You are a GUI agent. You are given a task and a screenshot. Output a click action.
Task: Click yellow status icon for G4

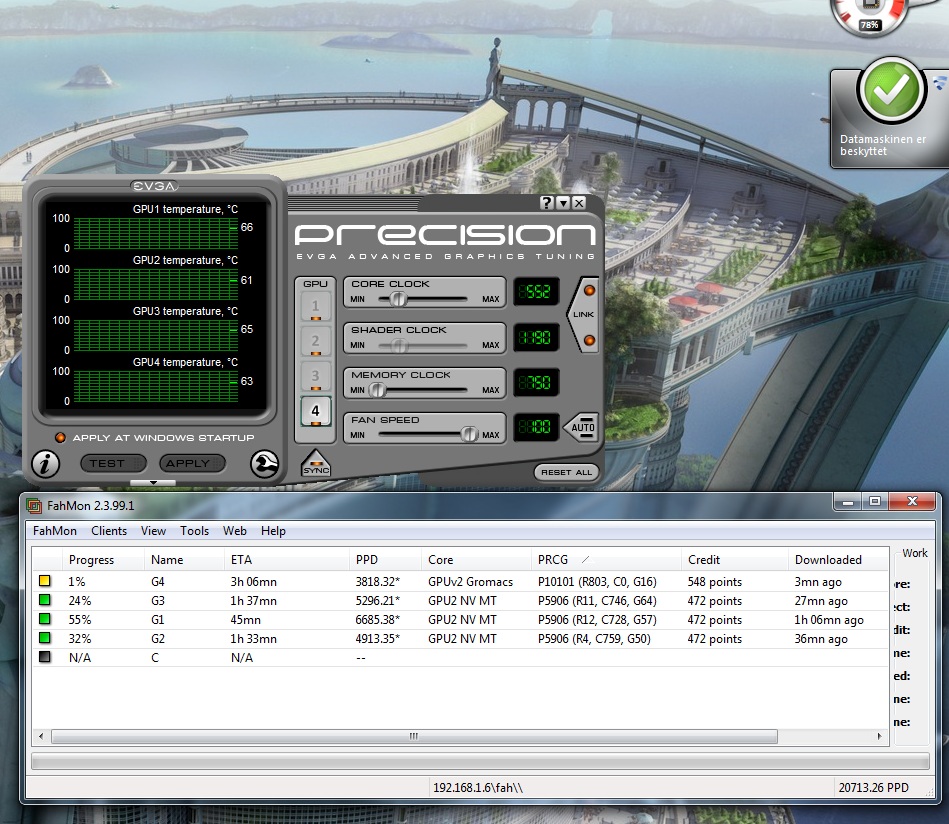[45, 581]
